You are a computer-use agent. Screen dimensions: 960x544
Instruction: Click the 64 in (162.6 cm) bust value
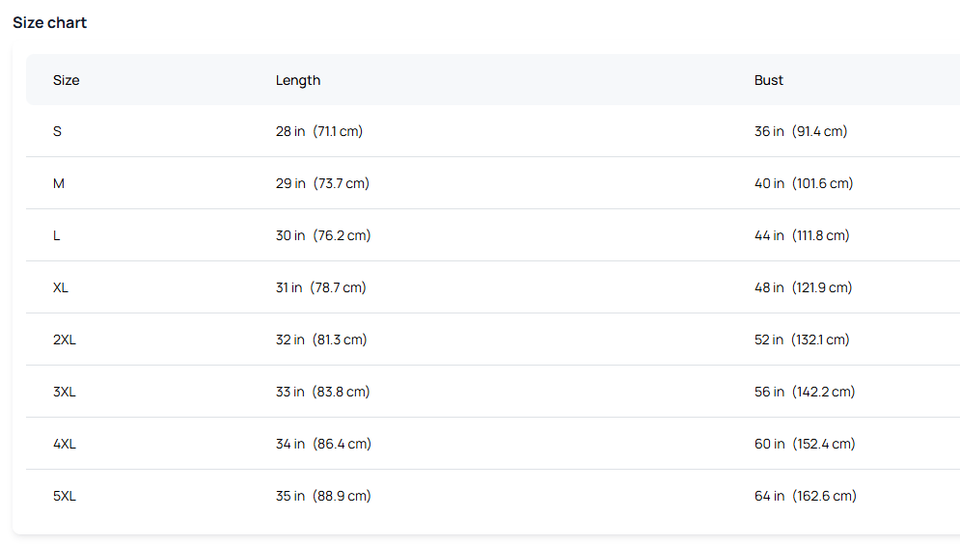805,495
